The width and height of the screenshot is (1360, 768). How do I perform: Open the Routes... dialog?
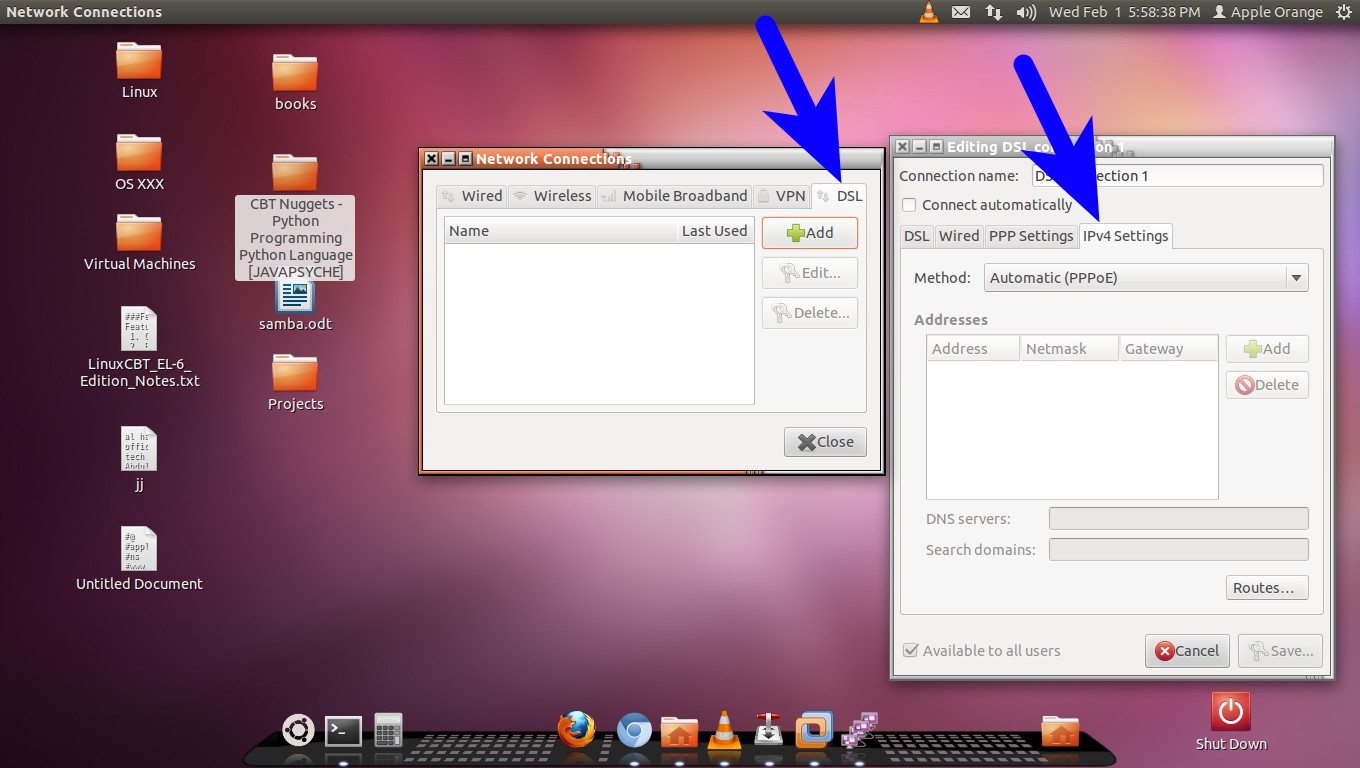(1267, 588)
